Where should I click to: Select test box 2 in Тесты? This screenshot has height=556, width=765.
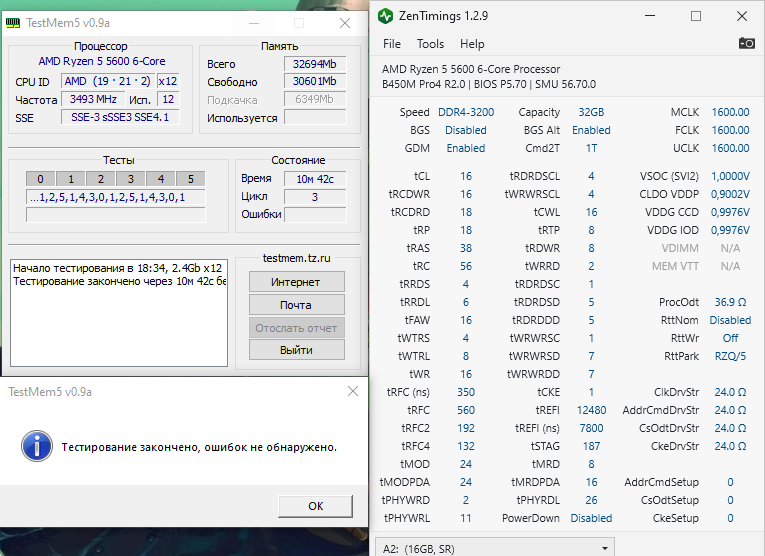[101, 179]
